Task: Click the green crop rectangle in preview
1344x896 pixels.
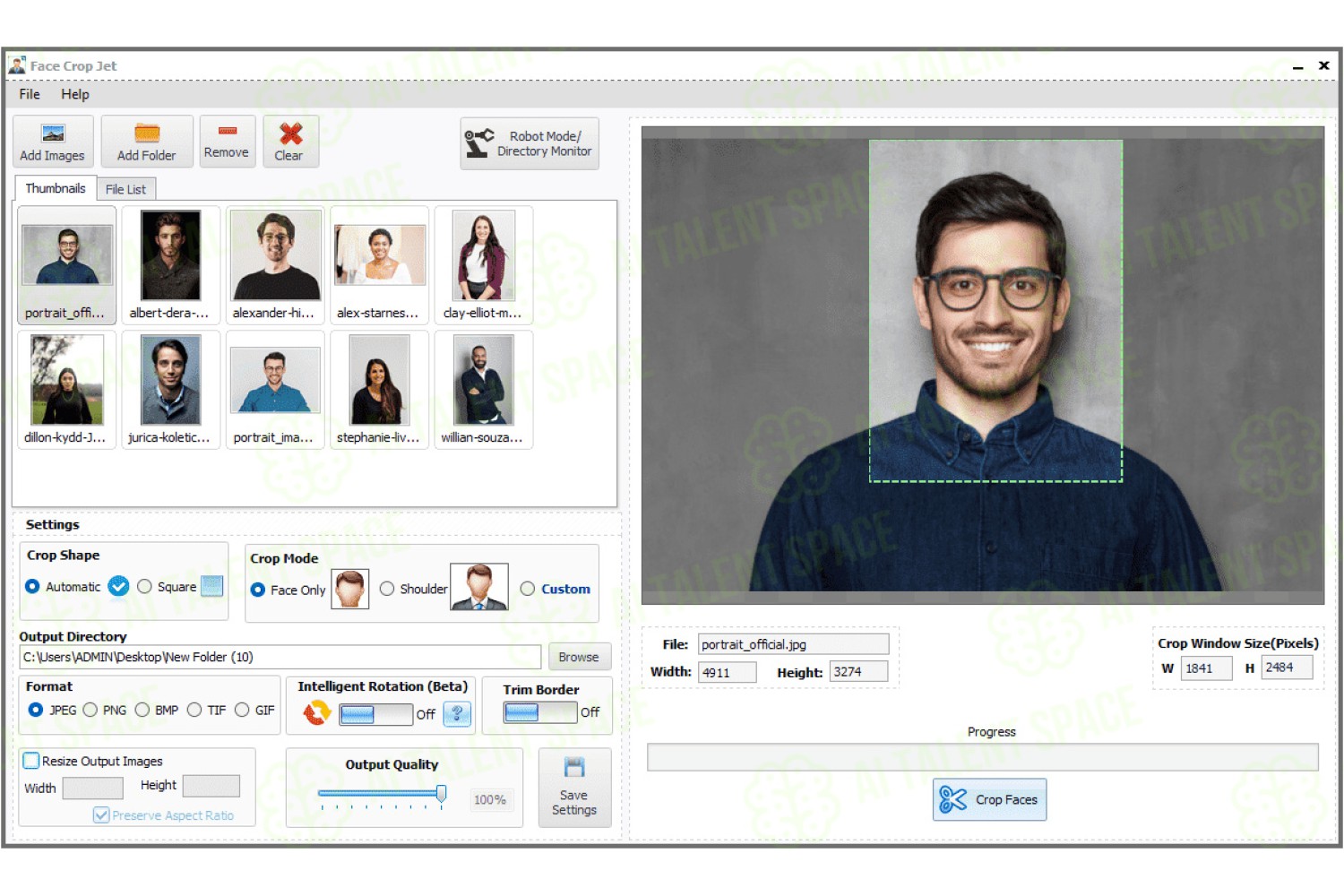Action: (x=995, y=311)
